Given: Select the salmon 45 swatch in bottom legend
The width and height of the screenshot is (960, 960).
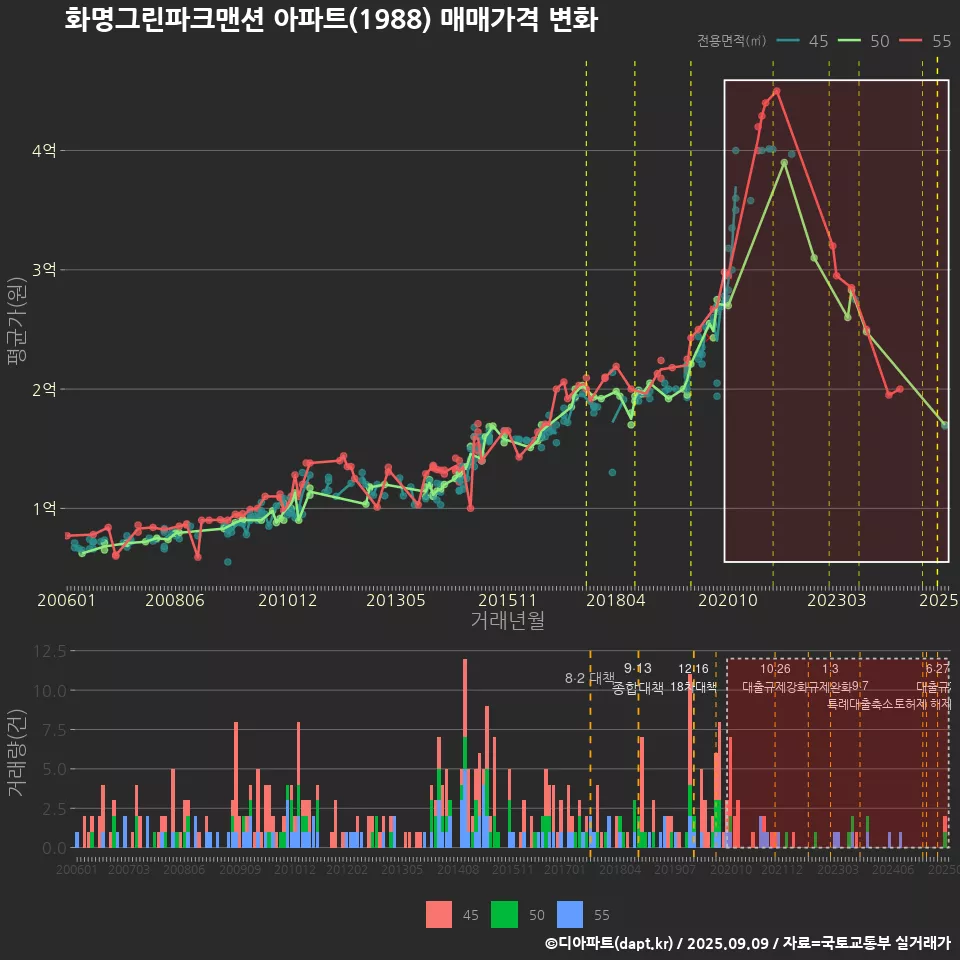Looking at the screenshot, I should tap(439, 915).
